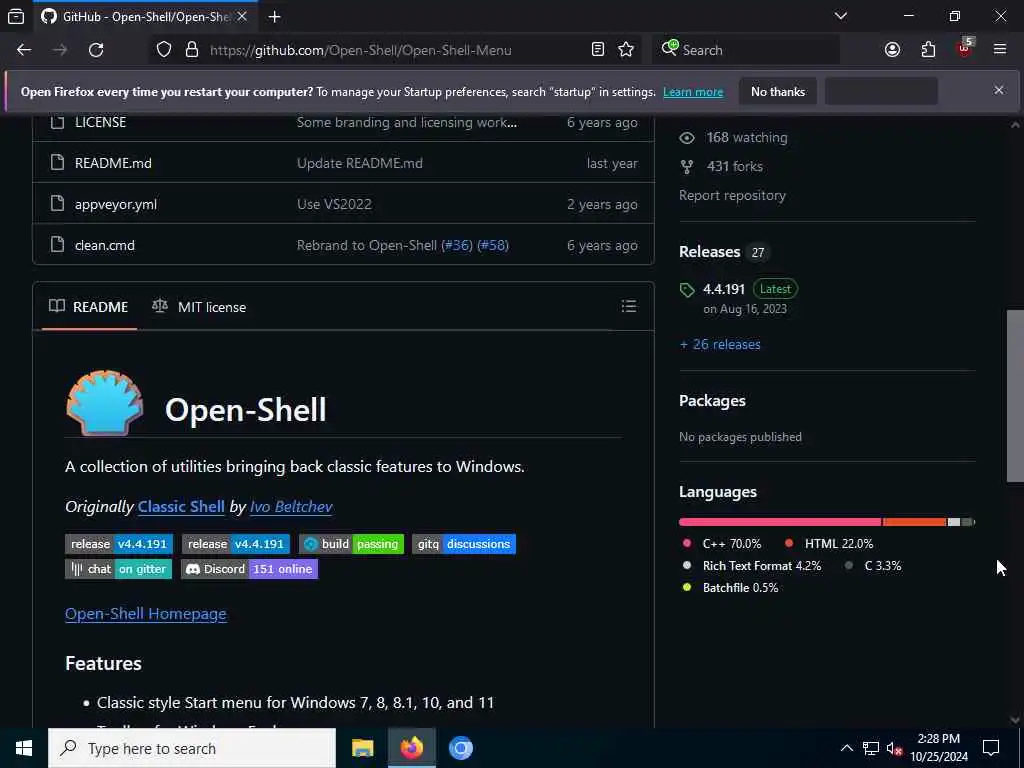1024x768 pixels.
Task: Open the appveyor.yml file
Action: pos(116,204)
